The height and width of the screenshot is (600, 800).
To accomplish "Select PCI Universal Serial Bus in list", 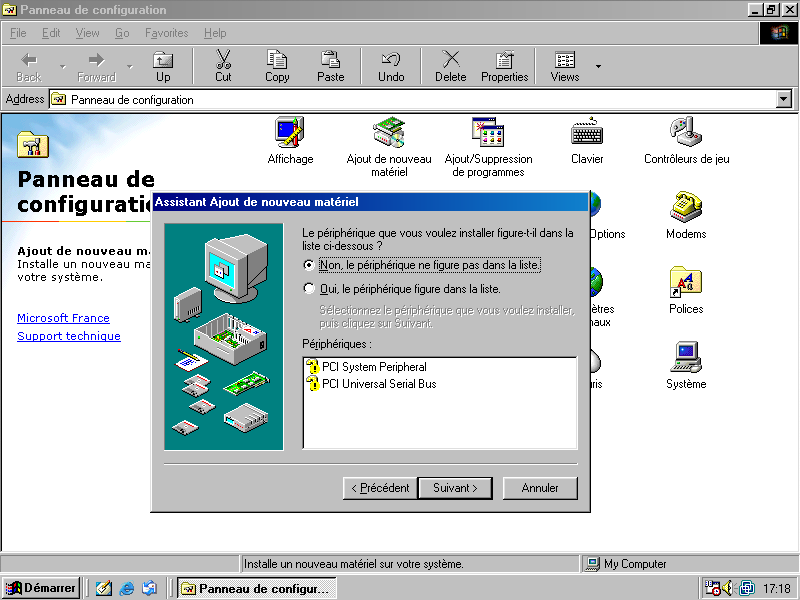I will point(371,384).
